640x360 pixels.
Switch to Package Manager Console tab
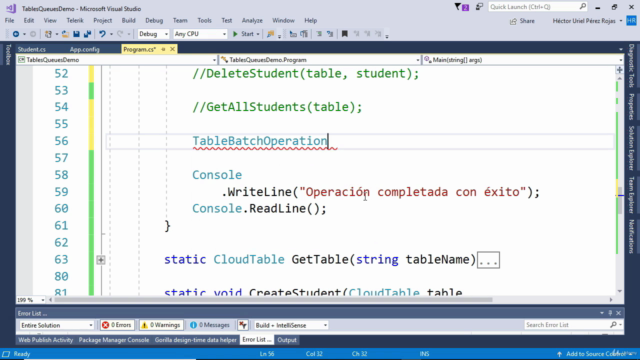tap(114, 340)
